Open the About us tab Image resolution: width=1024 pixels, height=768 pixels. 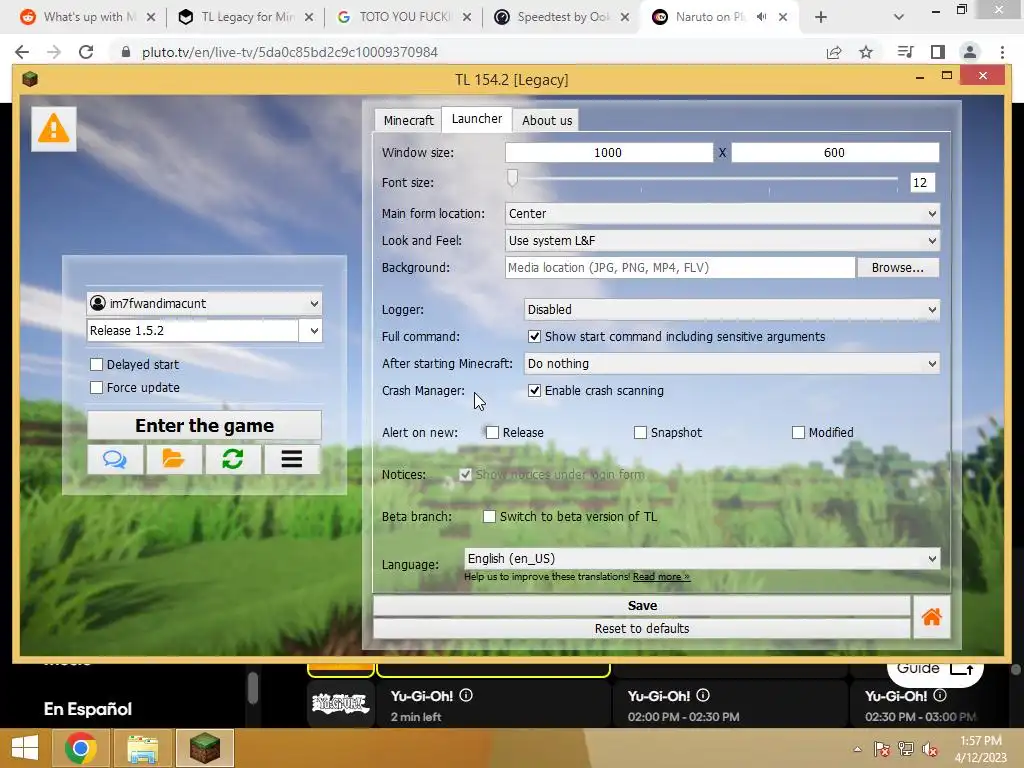tap(547, 120)
